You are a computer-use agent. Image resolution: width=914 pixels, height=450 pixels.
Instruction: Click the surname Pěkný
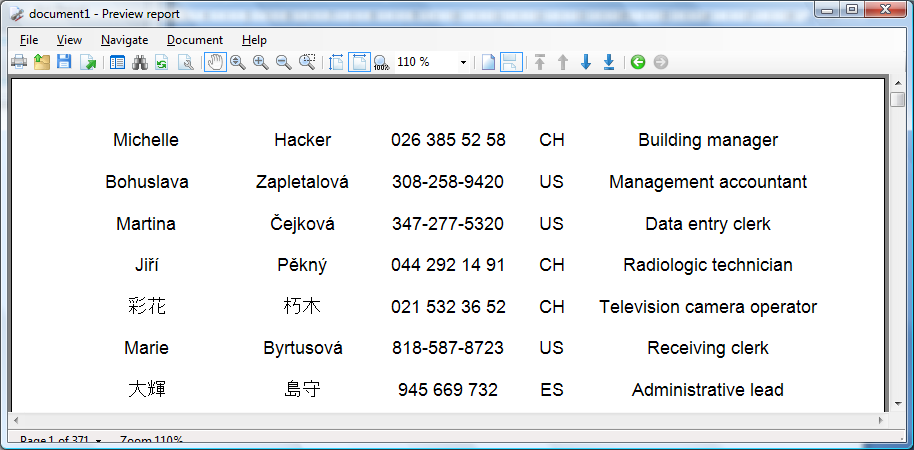coord(302,265)
